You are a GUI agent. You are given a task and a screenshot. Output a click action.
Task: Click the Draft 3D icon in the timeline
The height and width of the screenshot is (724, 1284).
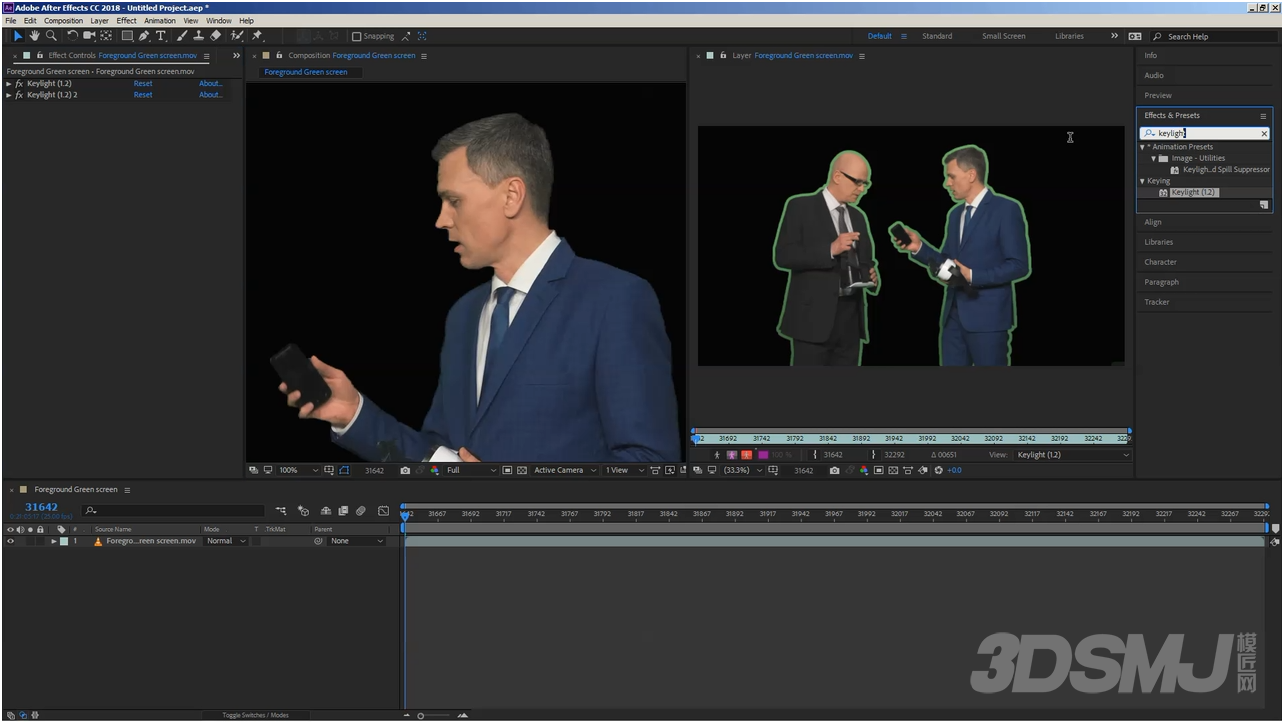[303, 511]
